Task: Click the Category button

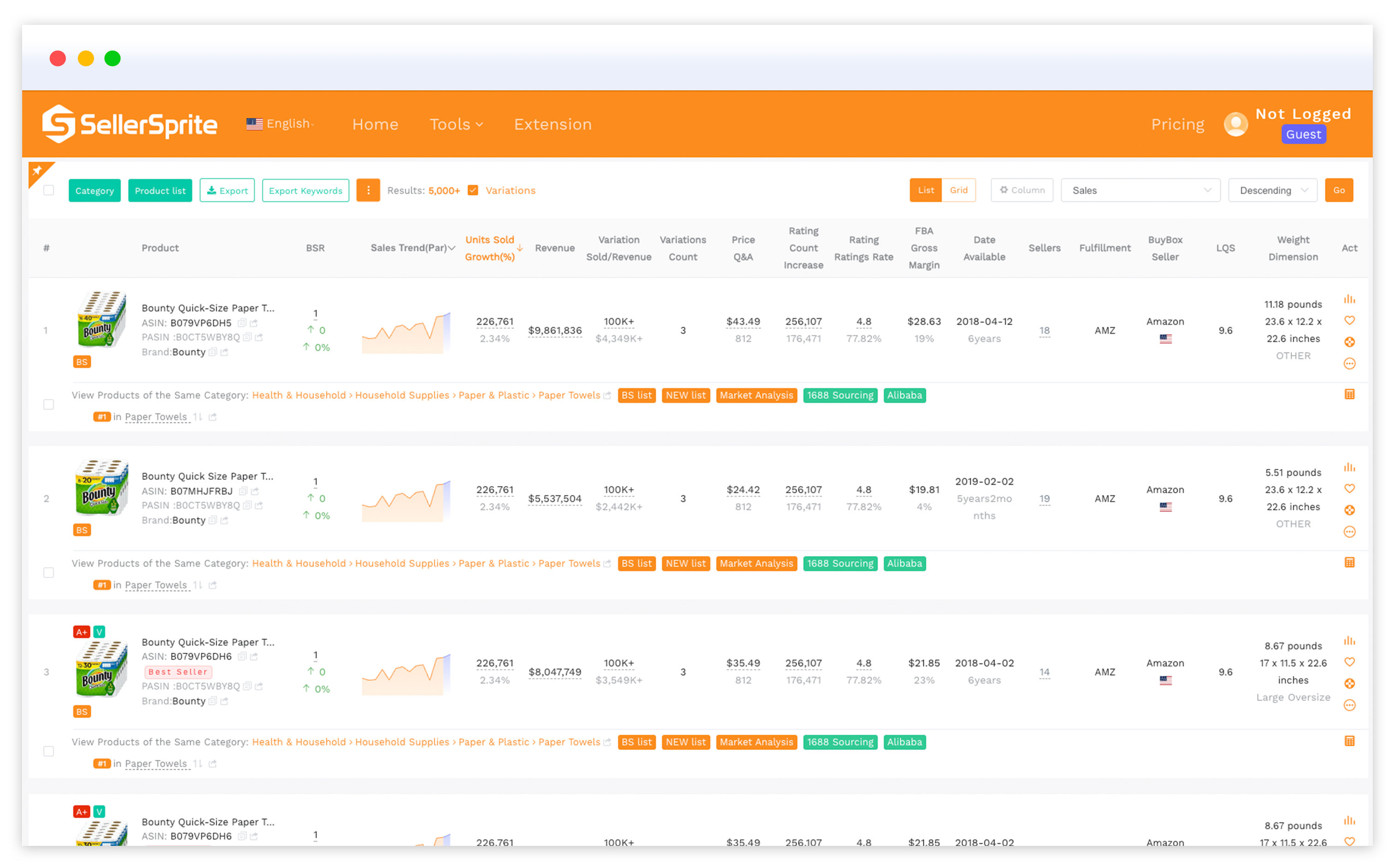Action: tap(95, 190)
